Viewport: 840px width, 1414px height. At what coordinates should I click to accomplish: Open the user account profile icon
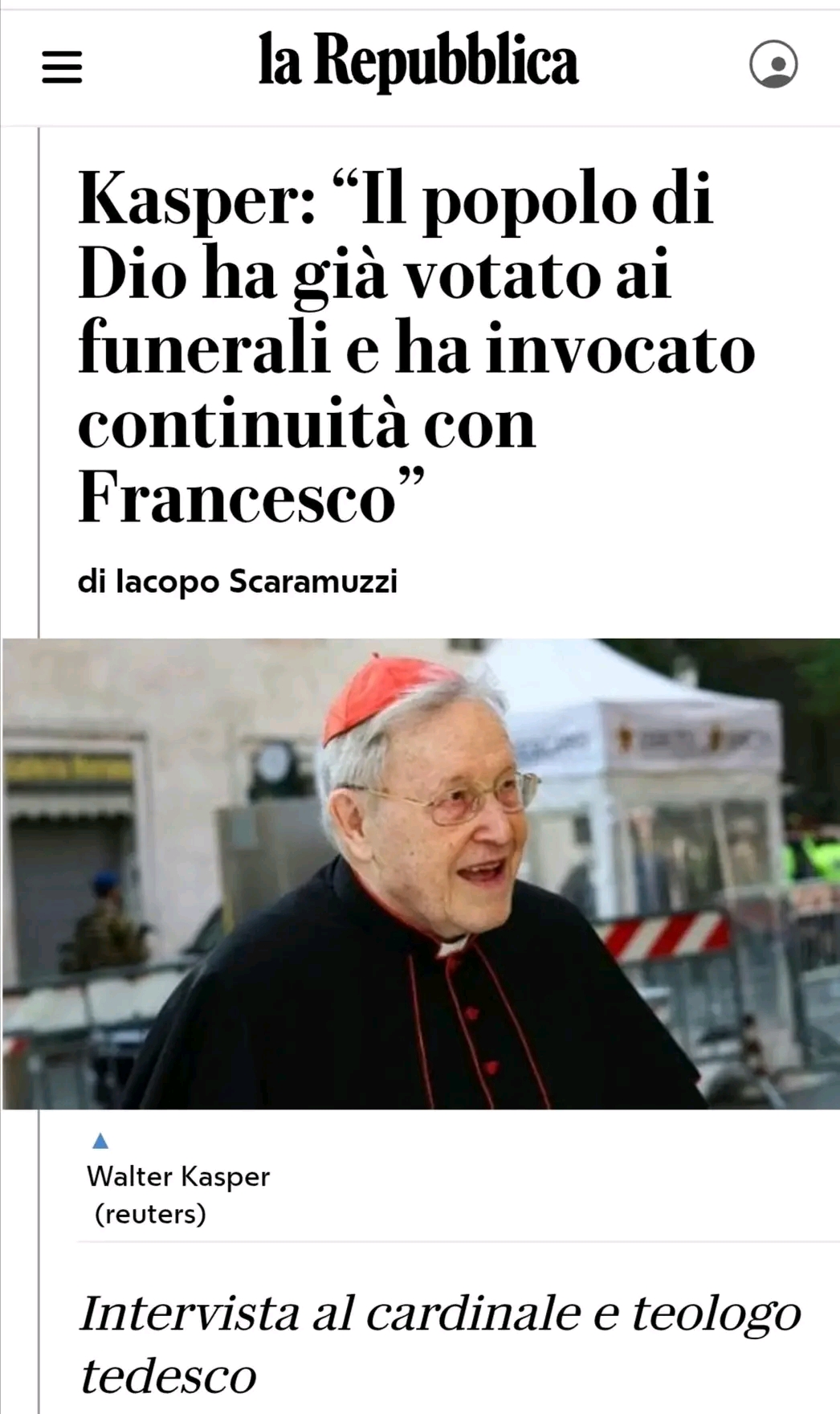click(x=773, y=64)
